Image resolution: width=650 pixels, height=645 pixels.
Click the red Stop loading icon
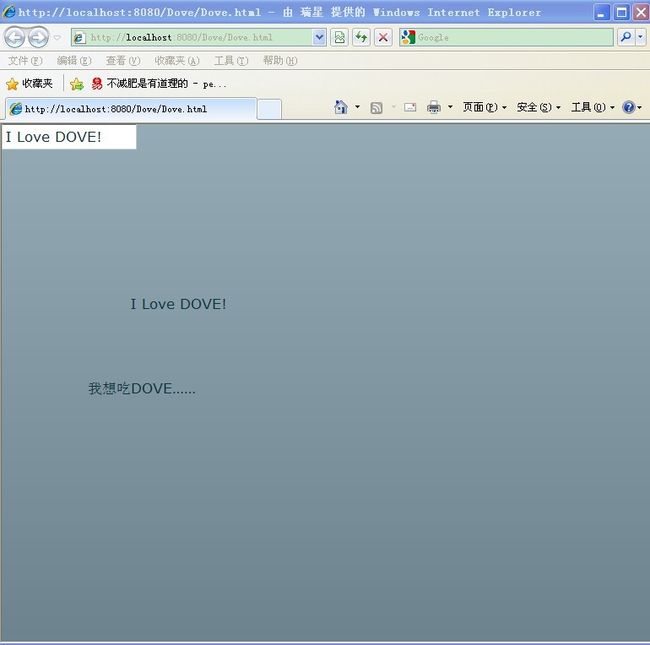(383, 37)
